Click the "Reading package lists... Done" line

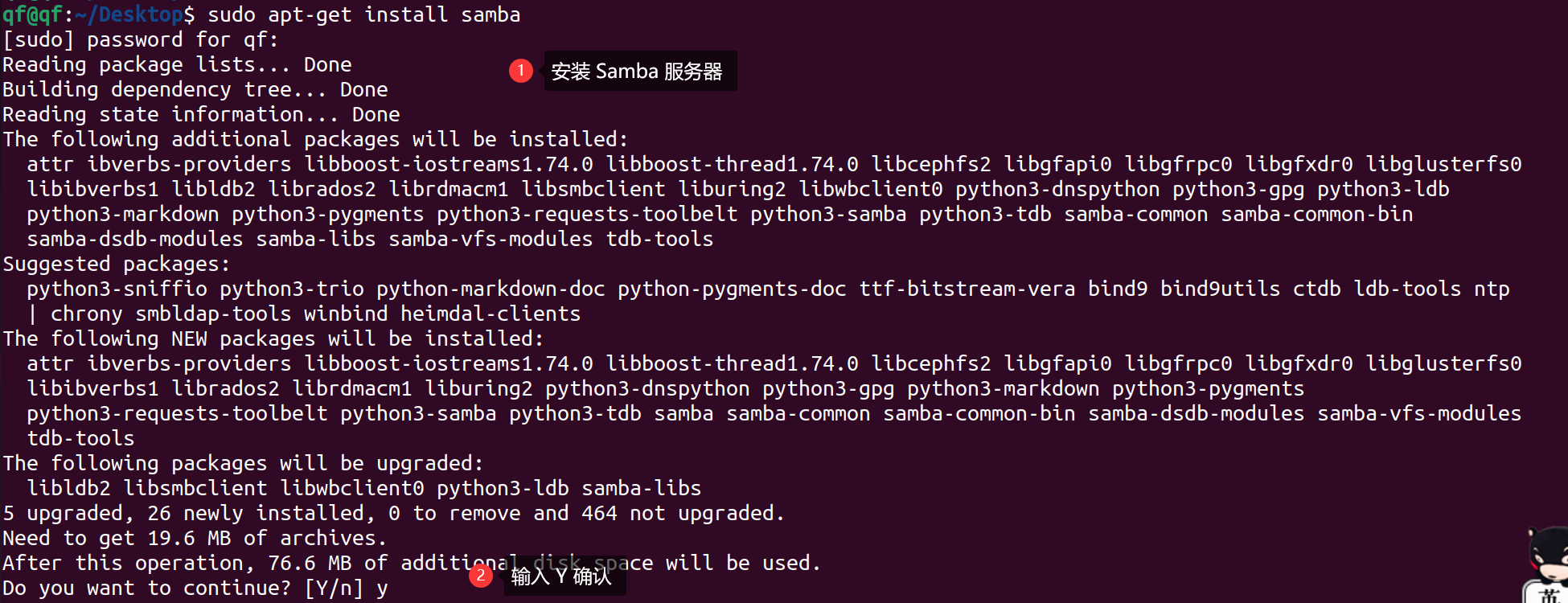(x=177, y=64)
